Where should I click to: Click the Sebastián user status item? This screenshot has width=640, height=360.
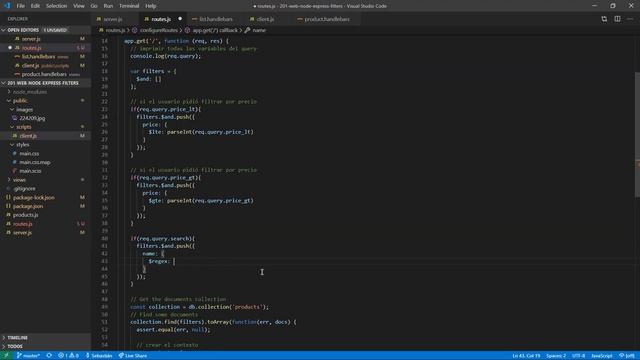99,356
